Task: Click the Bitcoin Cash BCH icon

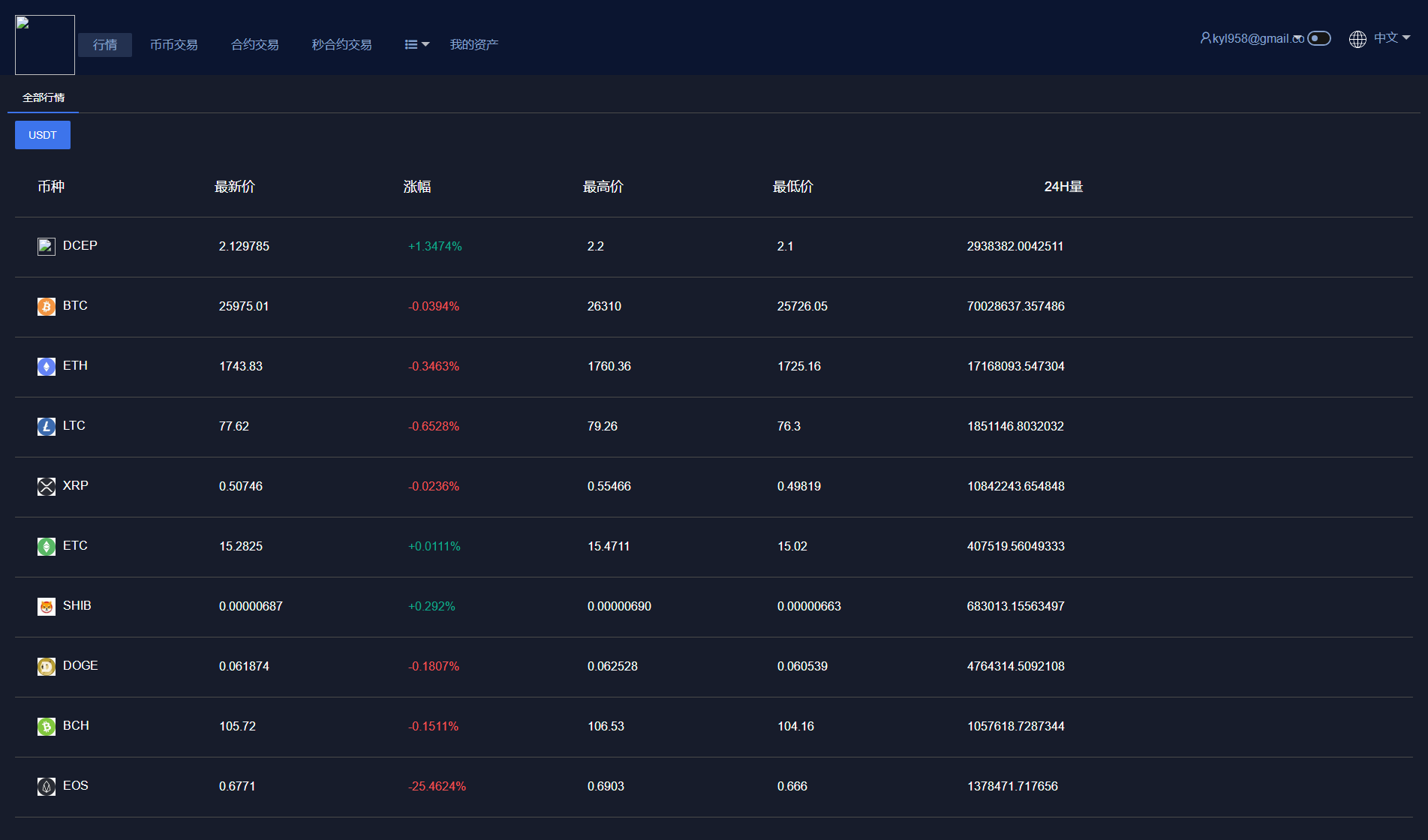Action: click(x=47, y=727)
